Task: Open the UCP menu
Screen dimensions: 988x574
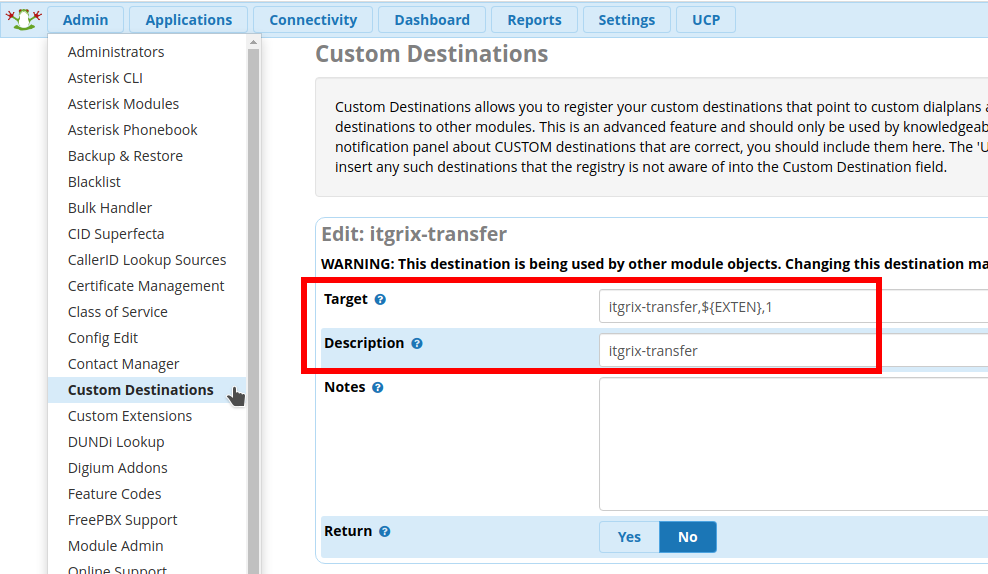Action: click(x=706, y=20)
